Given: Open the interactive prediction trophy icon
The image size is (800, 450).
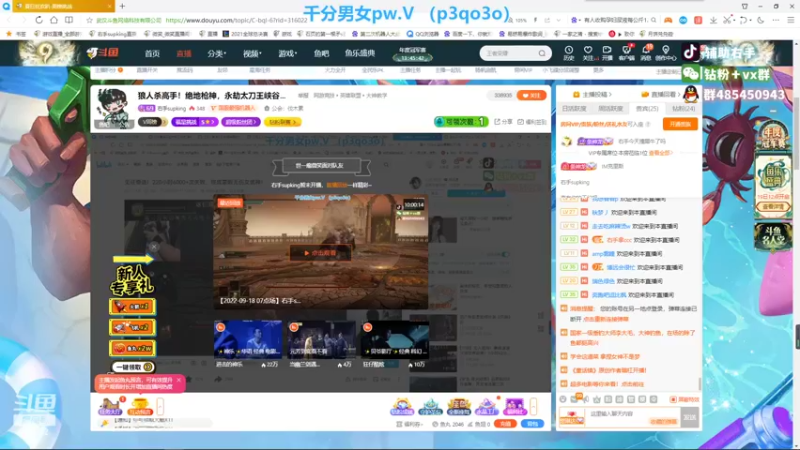Looking at the screenshot, I should pyautogui.click(x=140, y=406).
